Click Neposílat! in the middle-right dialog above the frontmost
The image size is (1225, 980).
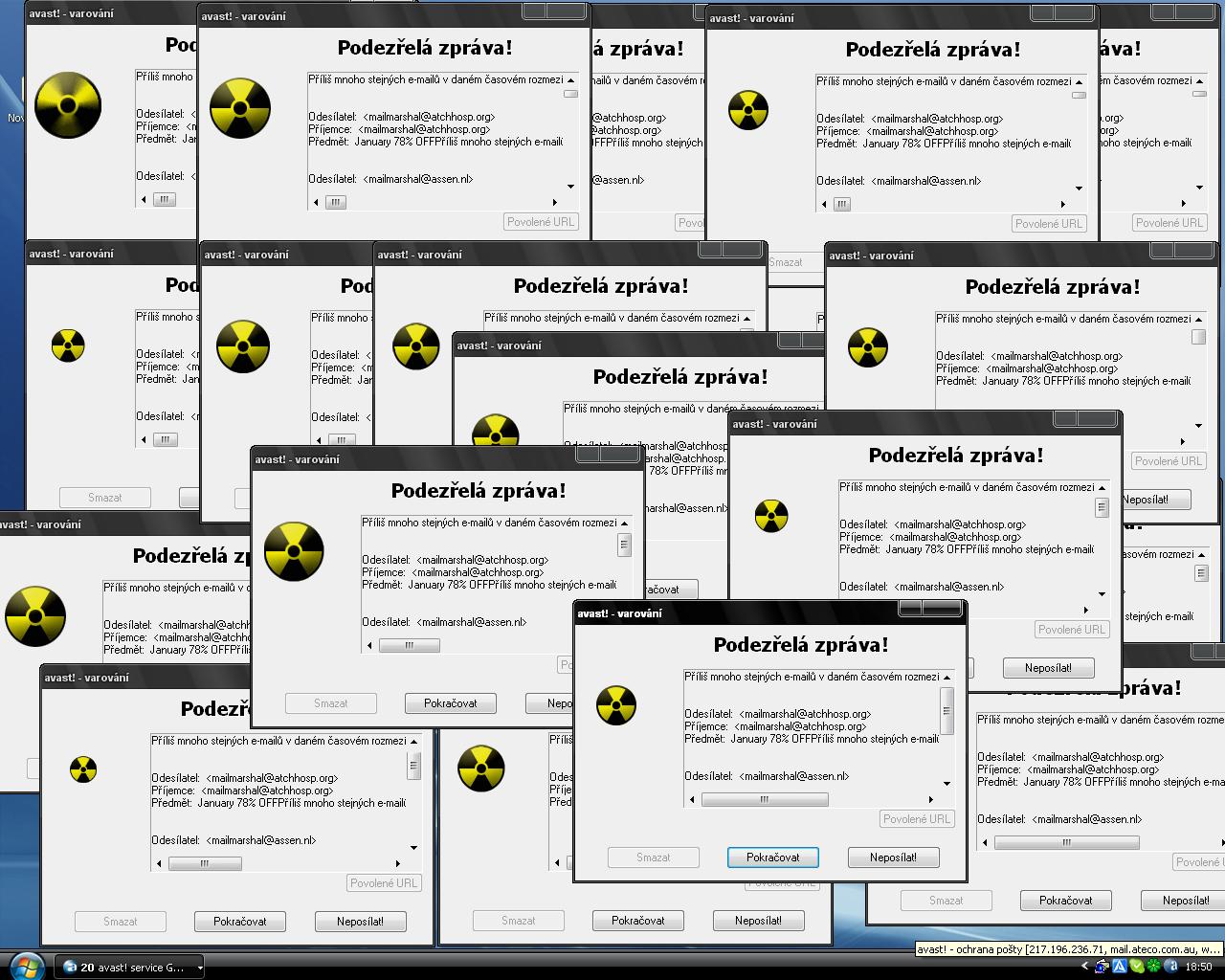[1048, 668]
